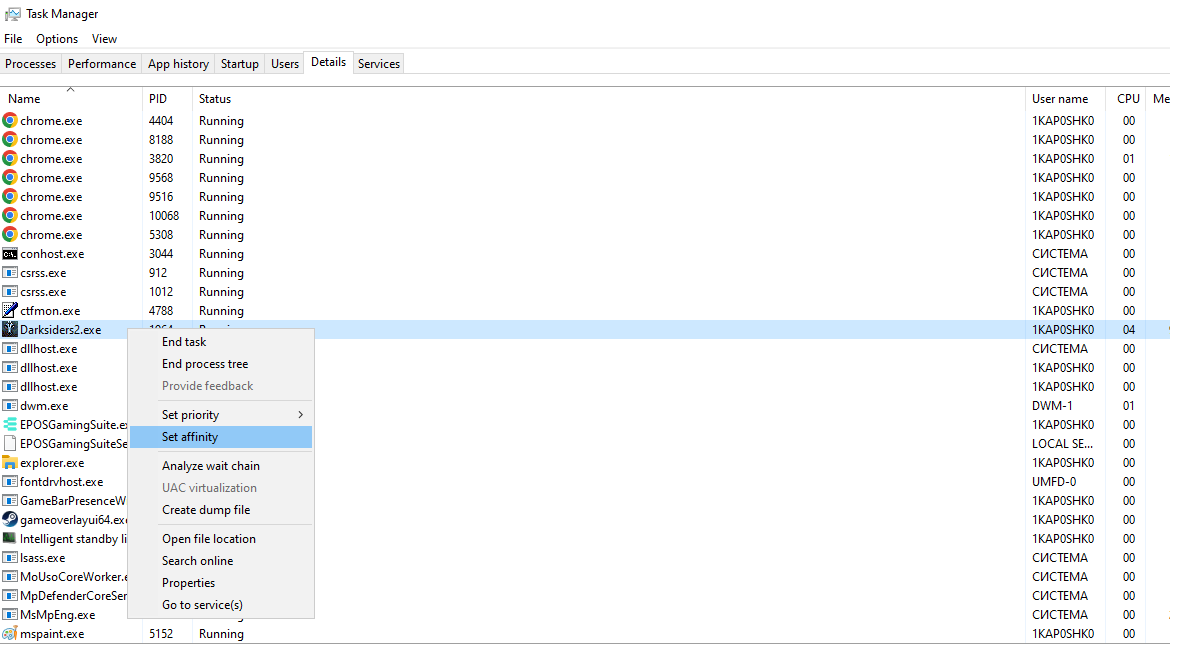
Task: Click chrome.exe icon for PID 10068
Action: pyautogui.click(x=10, y=215)
